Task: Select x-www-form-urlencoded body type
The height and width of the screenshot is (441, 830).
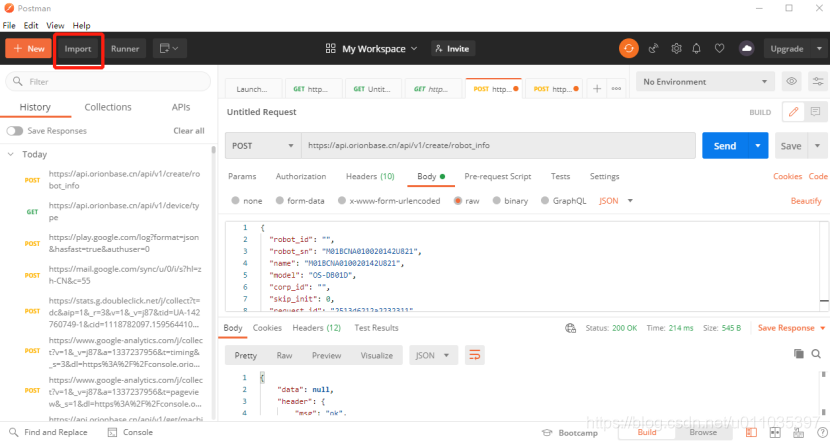Action: click(342, 201)
